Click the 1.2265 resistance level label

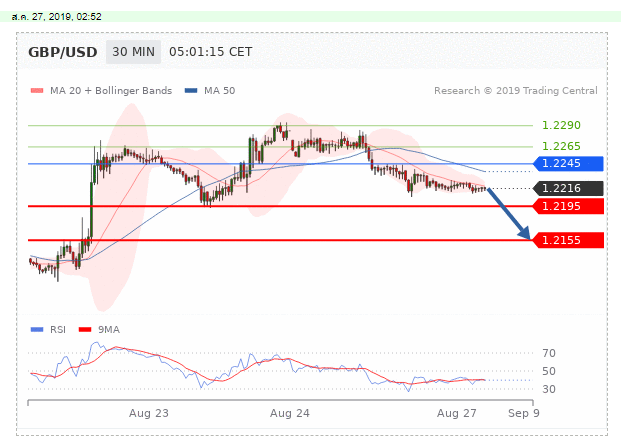click(561, 146)
